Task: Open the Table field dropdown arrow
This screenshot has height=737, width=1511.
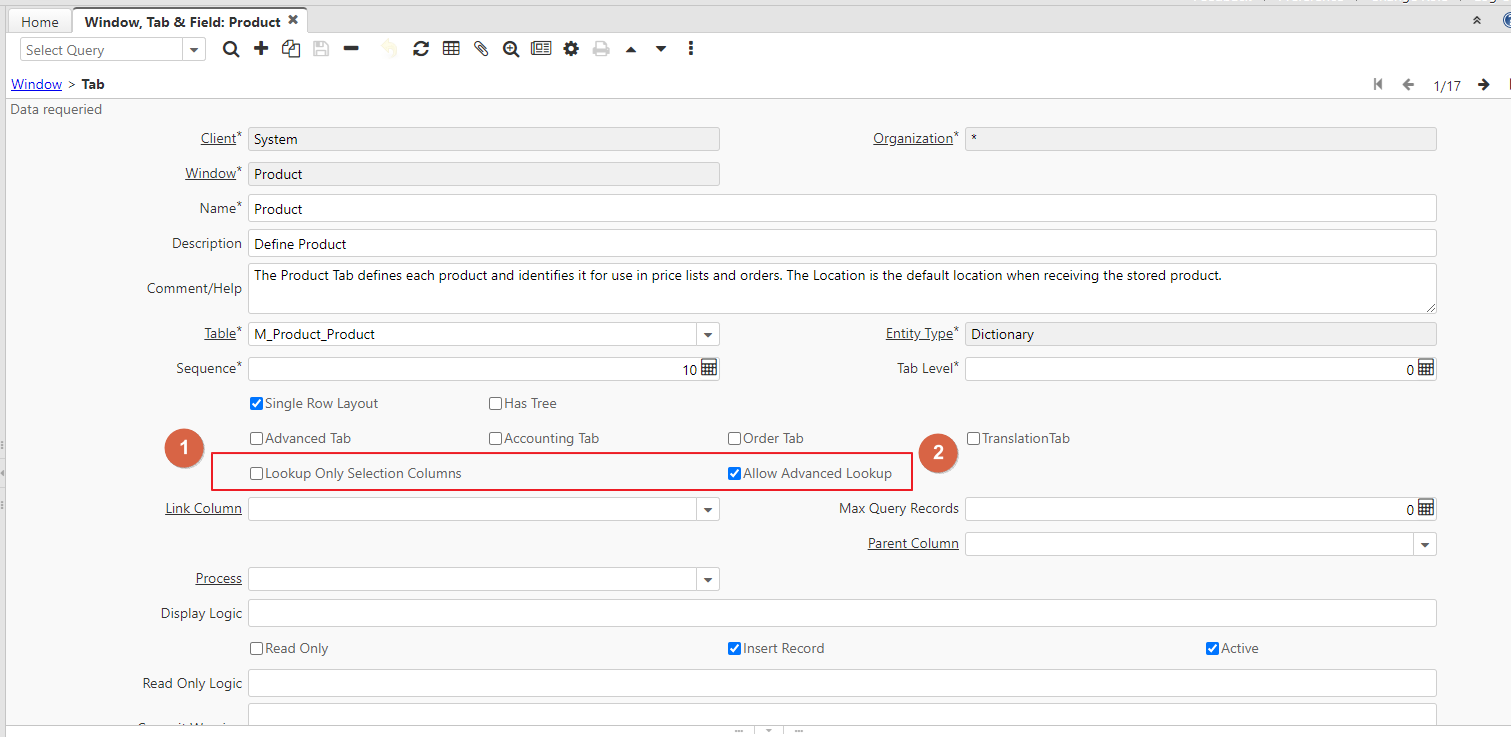Action: tap(708, 335)
